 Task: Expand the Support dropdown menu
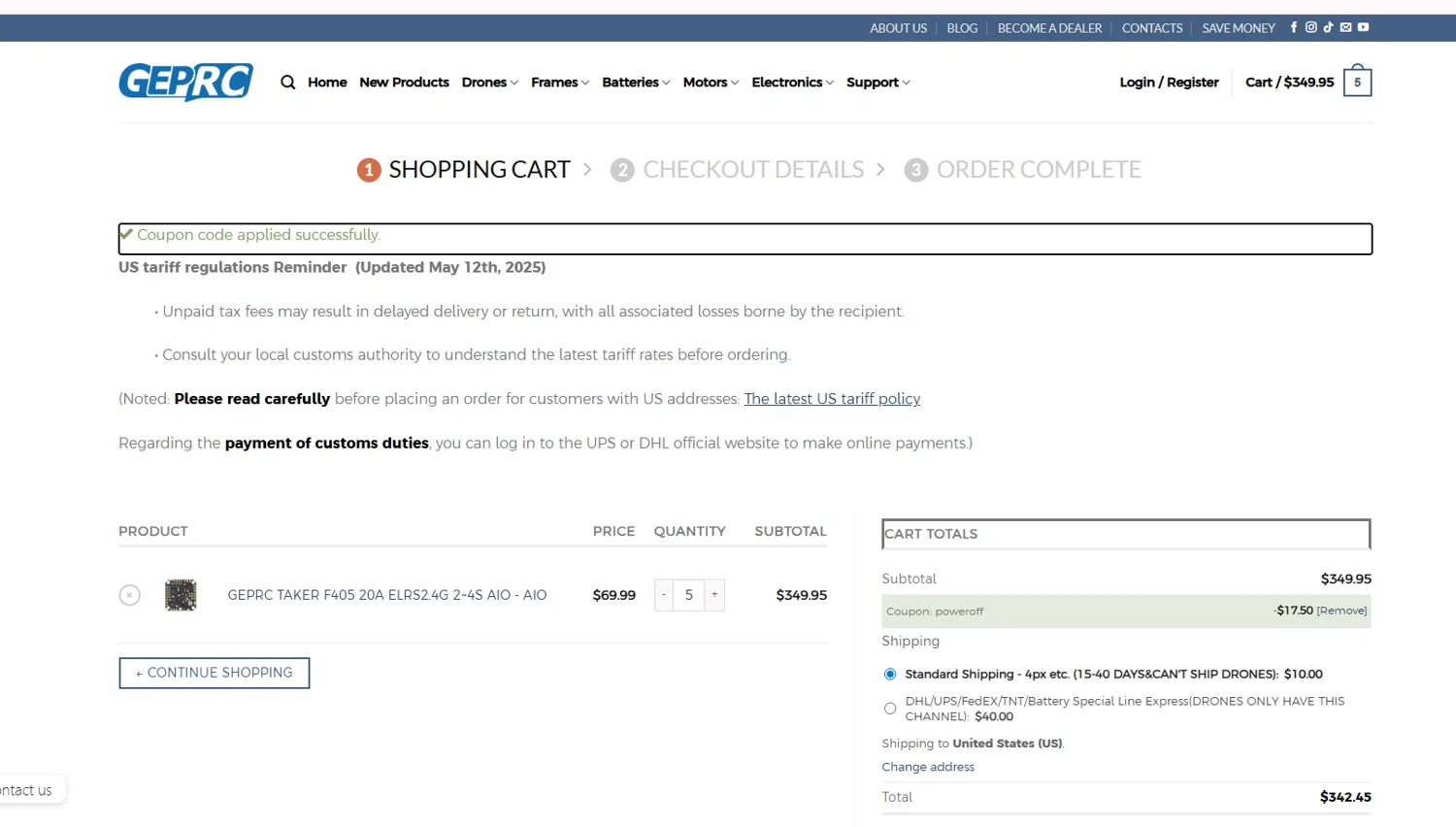point(877,83)
